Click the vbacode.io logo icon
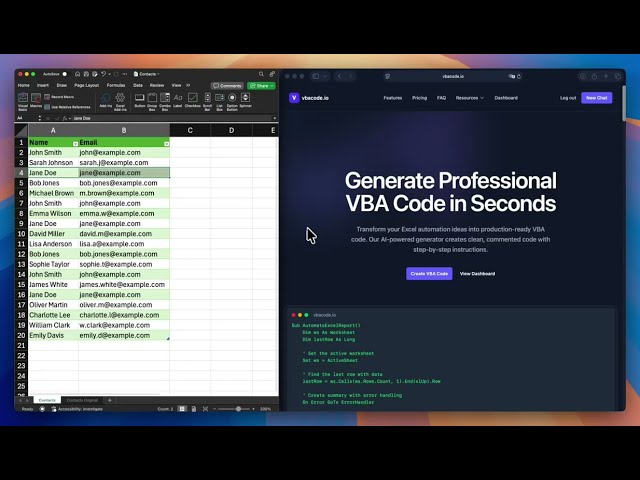 (294, 98)
